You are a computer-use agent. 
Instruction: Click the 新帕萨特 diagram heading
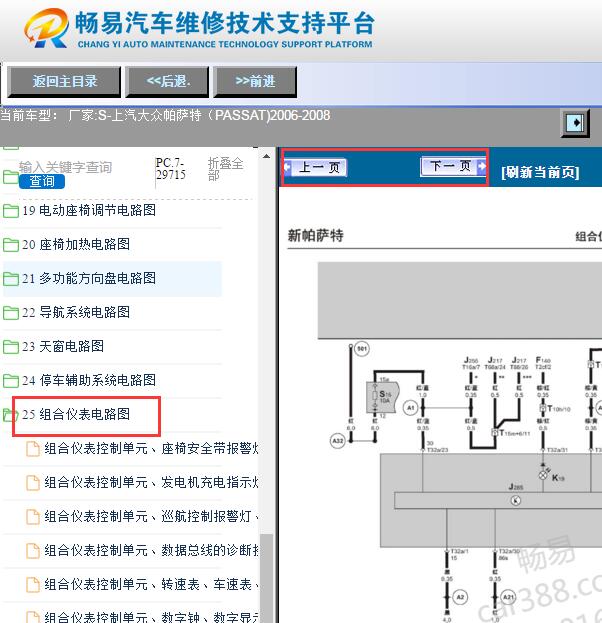coord(316,236)
